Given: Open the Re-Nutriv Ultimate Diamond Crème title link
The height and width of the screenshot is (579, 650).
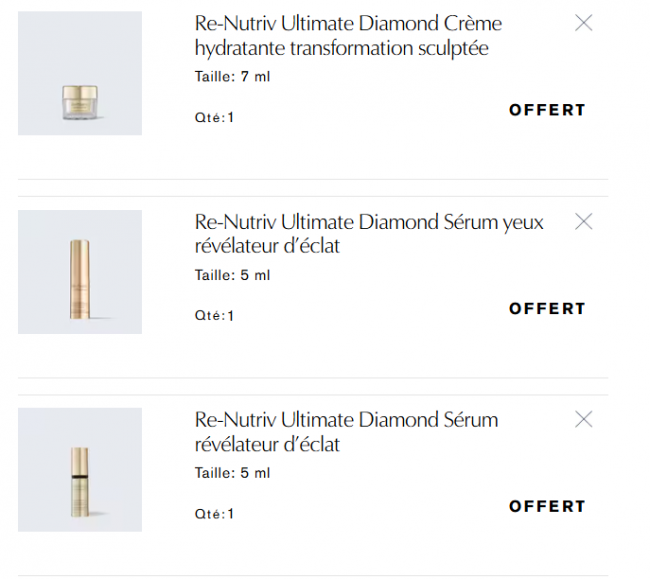Looking at the screenshot, I should (x=348, y=23).
